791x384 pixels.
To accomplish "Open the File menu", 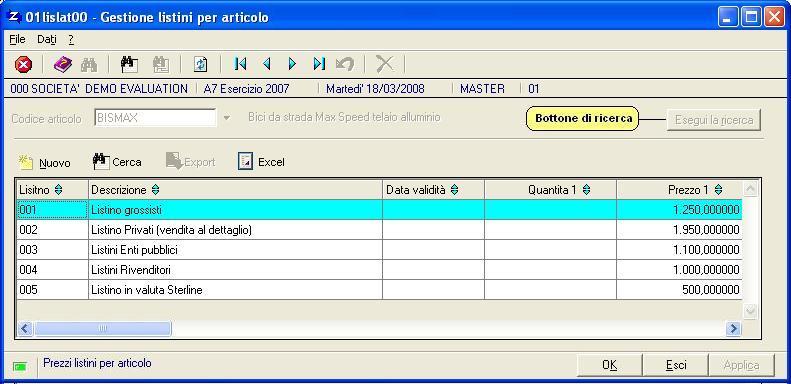I will (x=17, y=39).
